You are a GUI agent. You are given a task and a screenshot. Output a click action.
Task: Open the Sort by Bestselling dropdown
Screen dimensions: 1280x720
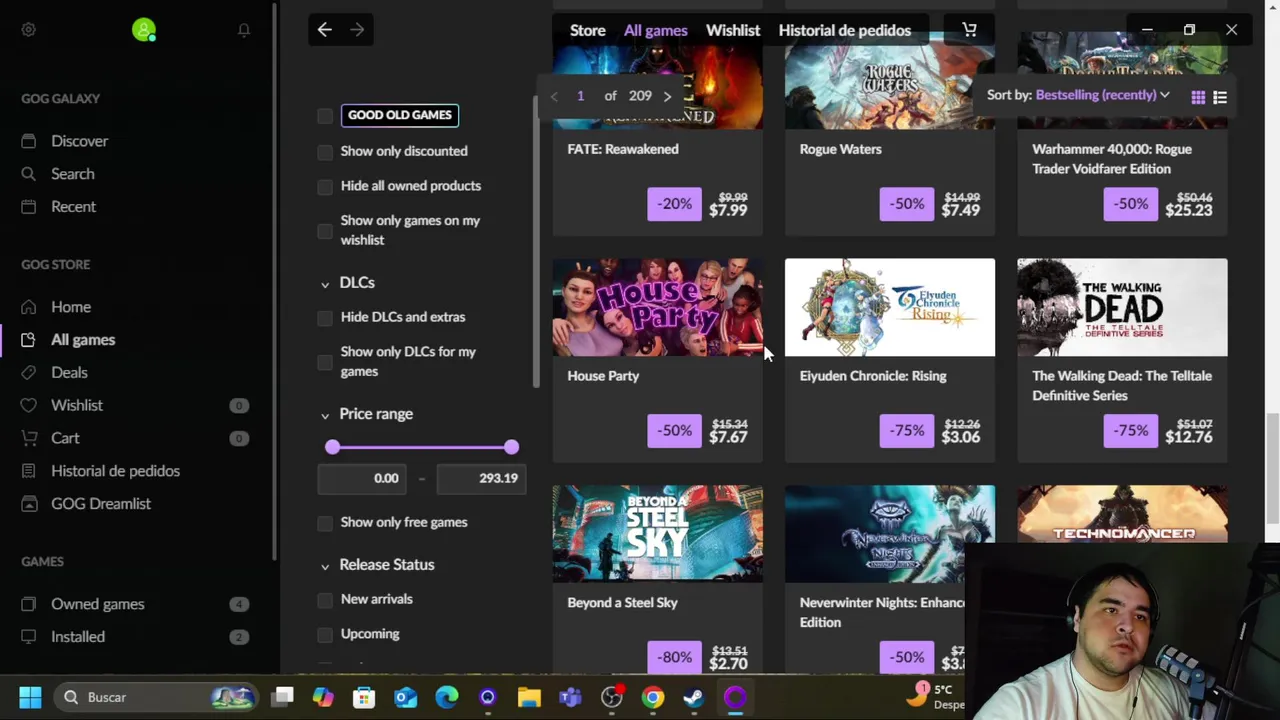click(x=1102, y=95)
